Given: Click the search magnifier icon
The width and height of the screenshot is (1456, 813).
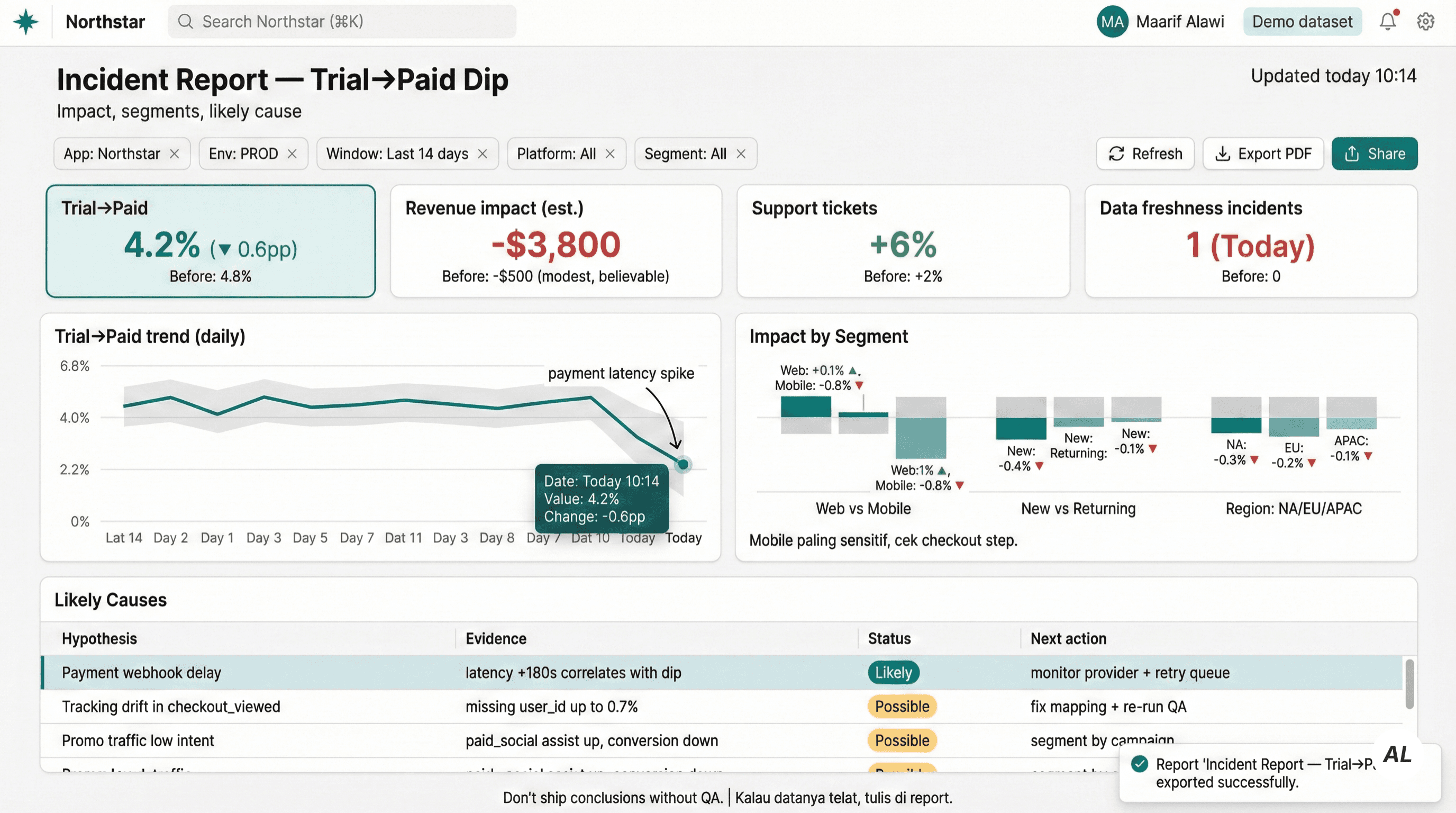Looking at the screenshot, I should pos(185,22).
